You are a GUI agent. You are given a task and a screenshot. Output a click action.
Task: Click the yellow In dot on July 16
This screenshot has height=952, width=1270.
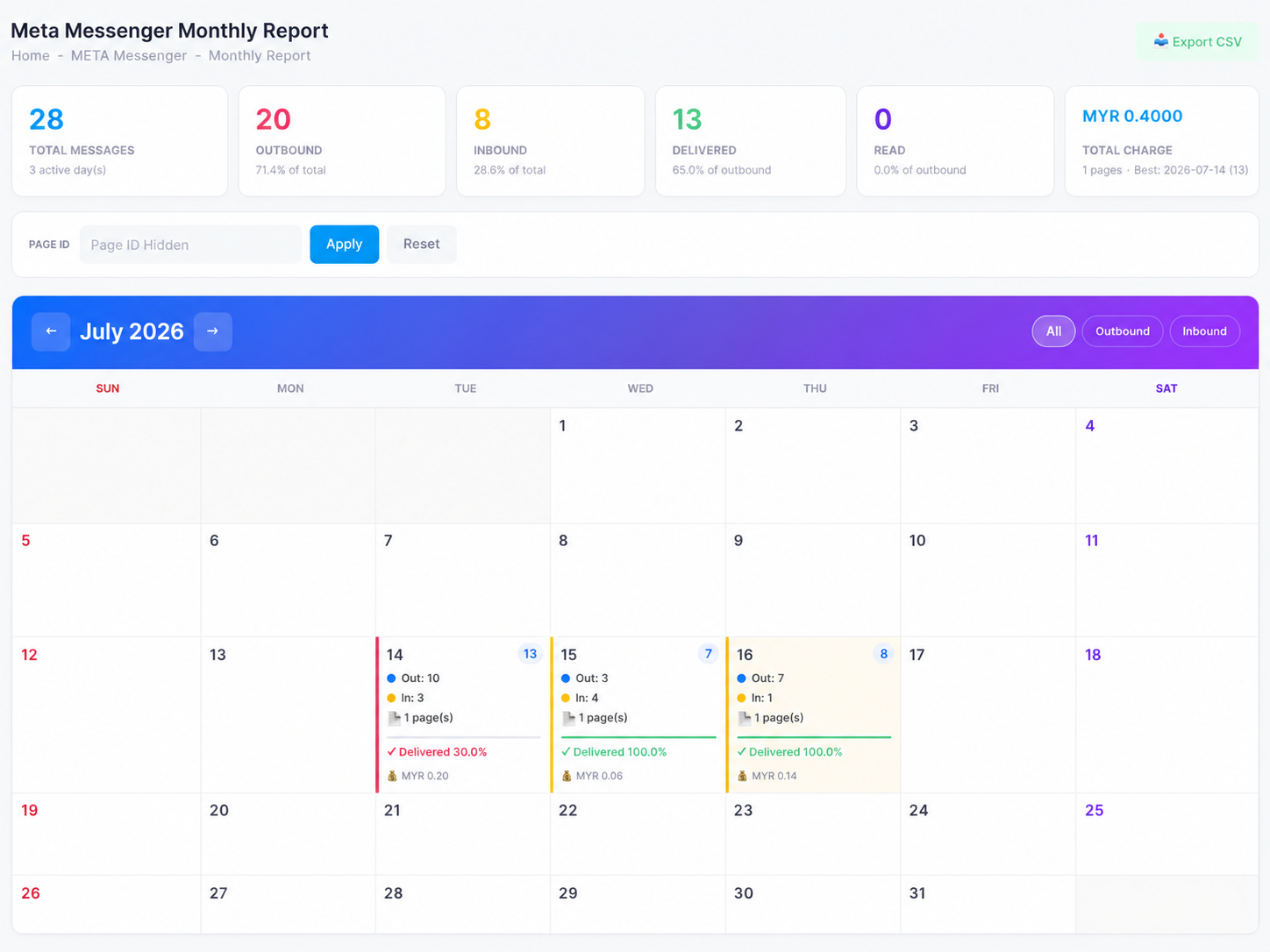point(741,698)
